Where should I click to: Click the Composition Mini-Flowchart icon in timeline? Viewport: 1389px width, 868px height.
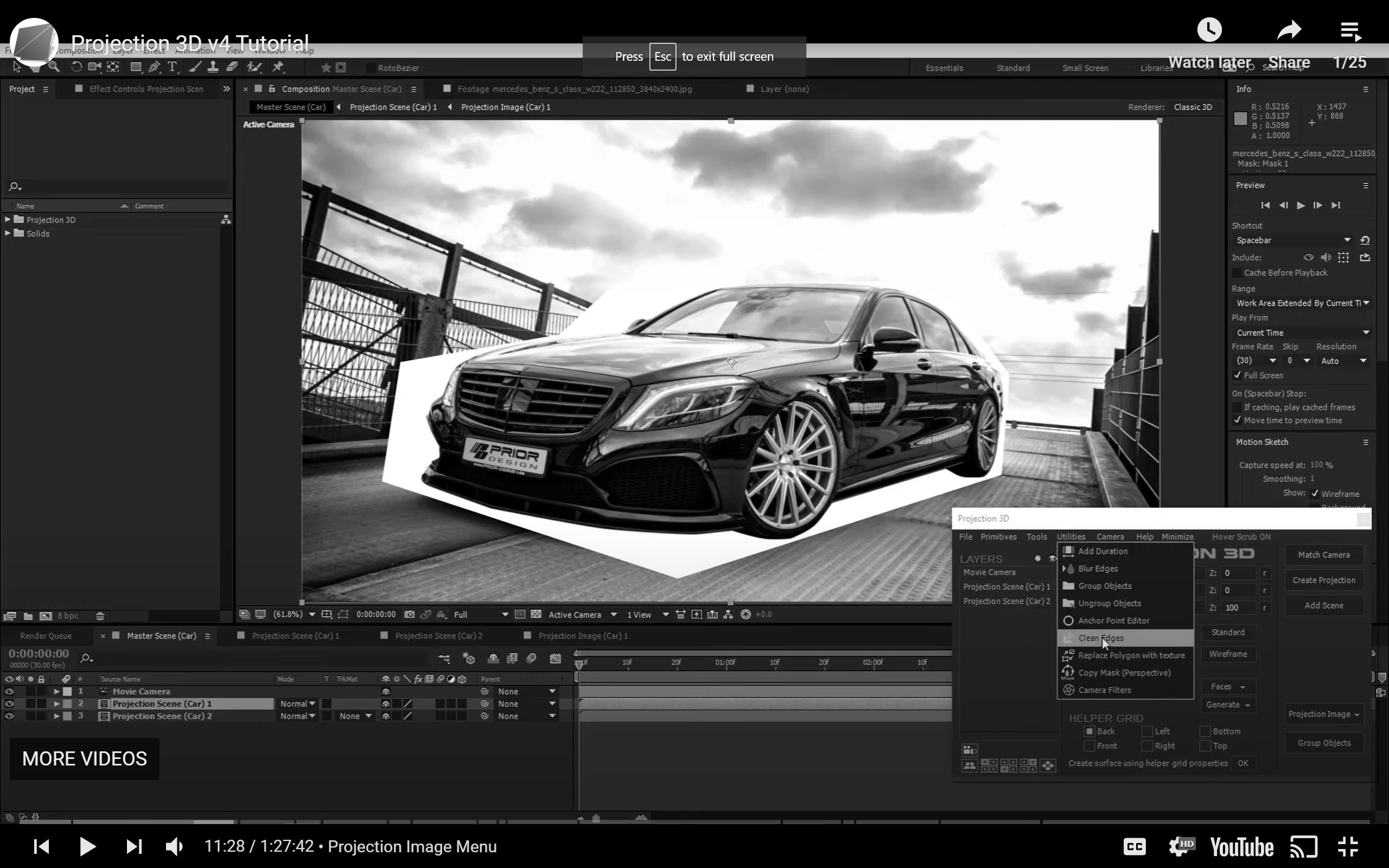[444, 659]
